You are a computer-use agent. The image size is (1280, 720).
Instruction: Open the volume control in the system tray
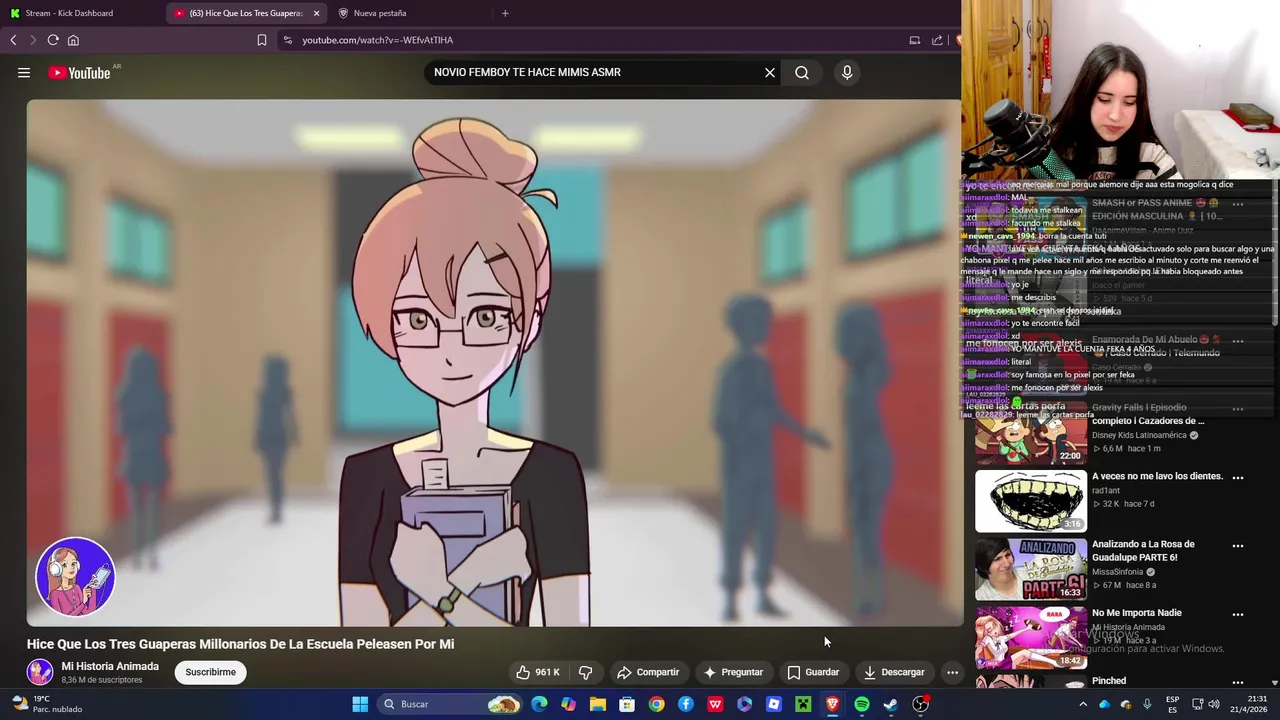click(x=1214, y=704)
